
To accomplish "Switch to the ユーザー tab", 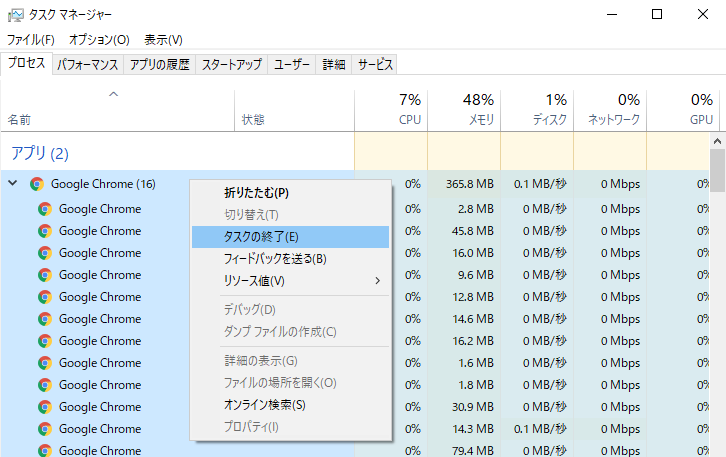I will coord(292,64).
